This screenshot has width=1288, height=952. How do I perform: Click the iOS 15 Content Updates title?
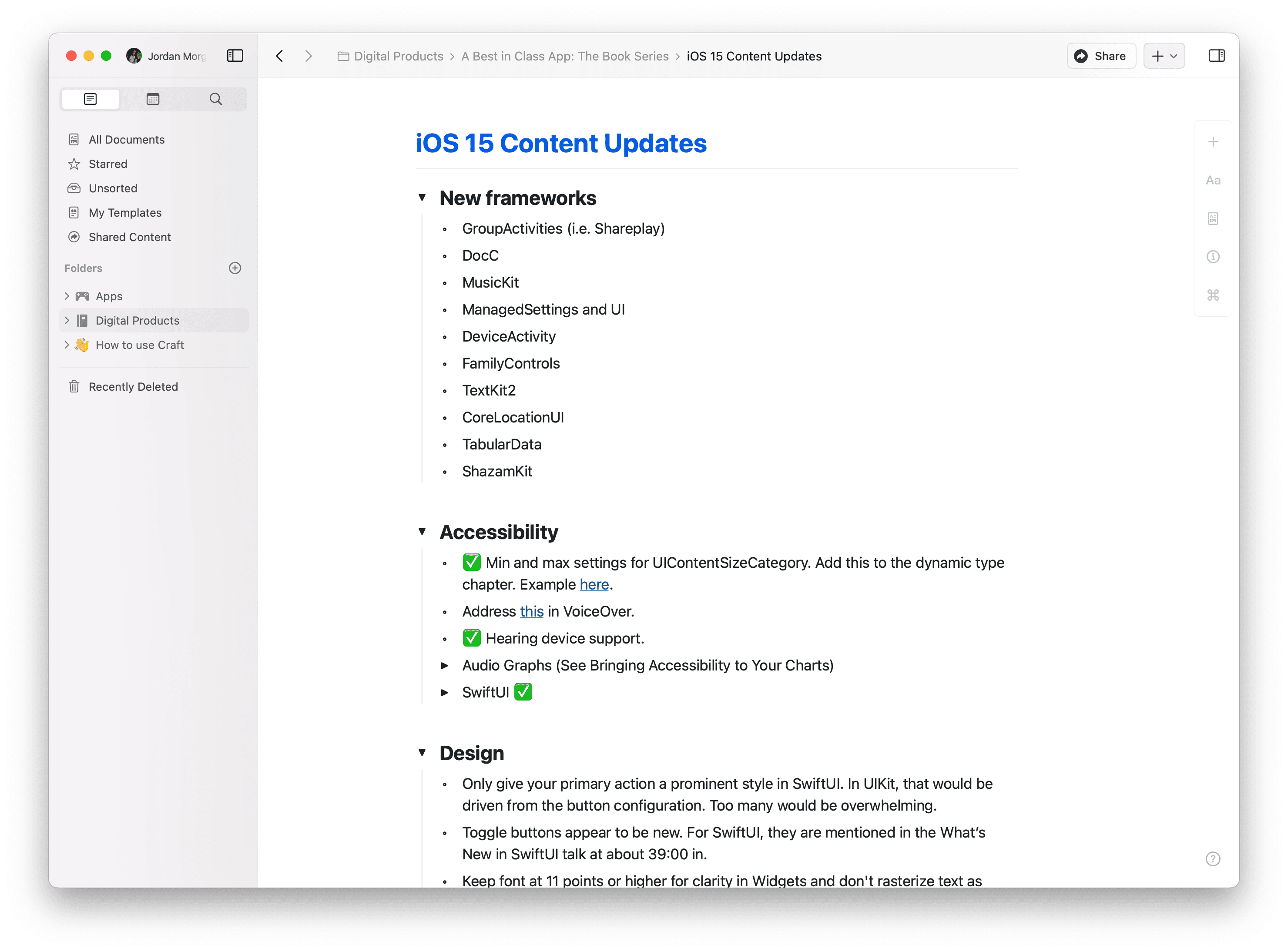(x=561, y=143)
